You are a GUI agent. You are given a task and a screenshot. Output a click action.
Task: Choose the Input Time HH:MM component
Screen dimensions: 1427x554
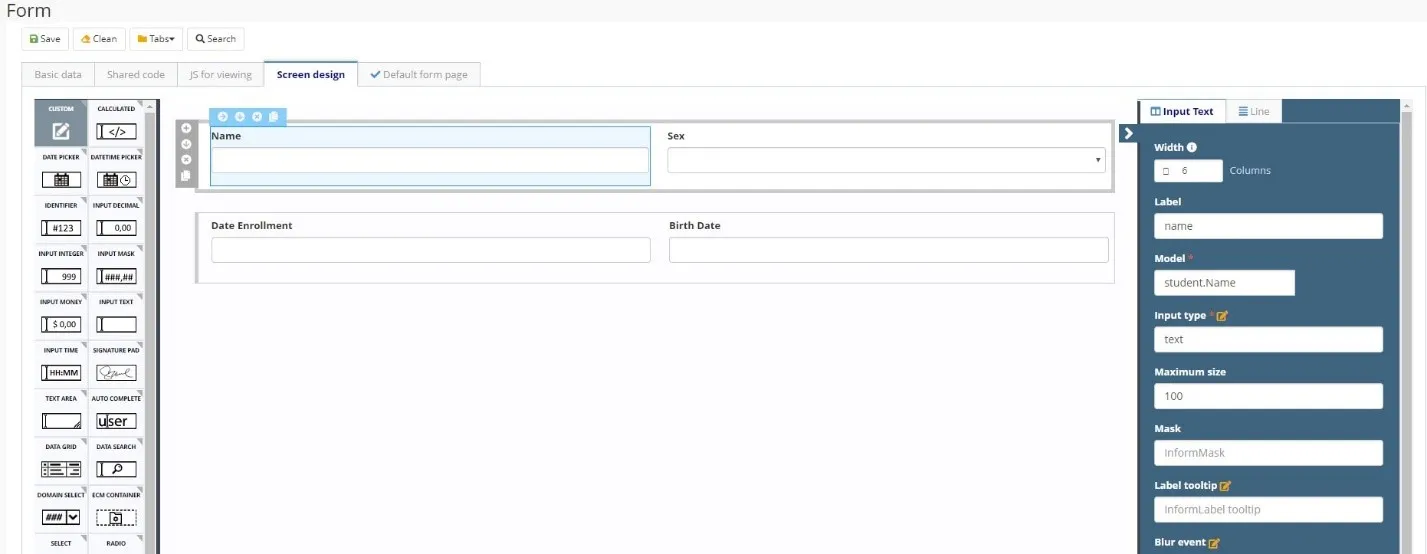61,365
